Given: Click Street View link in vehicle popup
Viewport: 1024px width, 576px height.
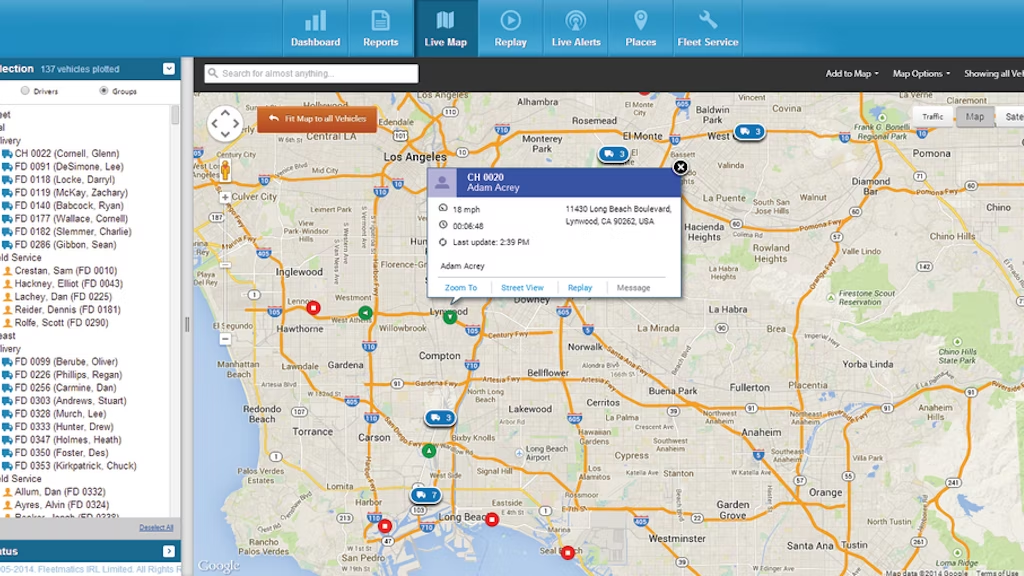Looking at the screenshot, I should [x=522, y=287].
